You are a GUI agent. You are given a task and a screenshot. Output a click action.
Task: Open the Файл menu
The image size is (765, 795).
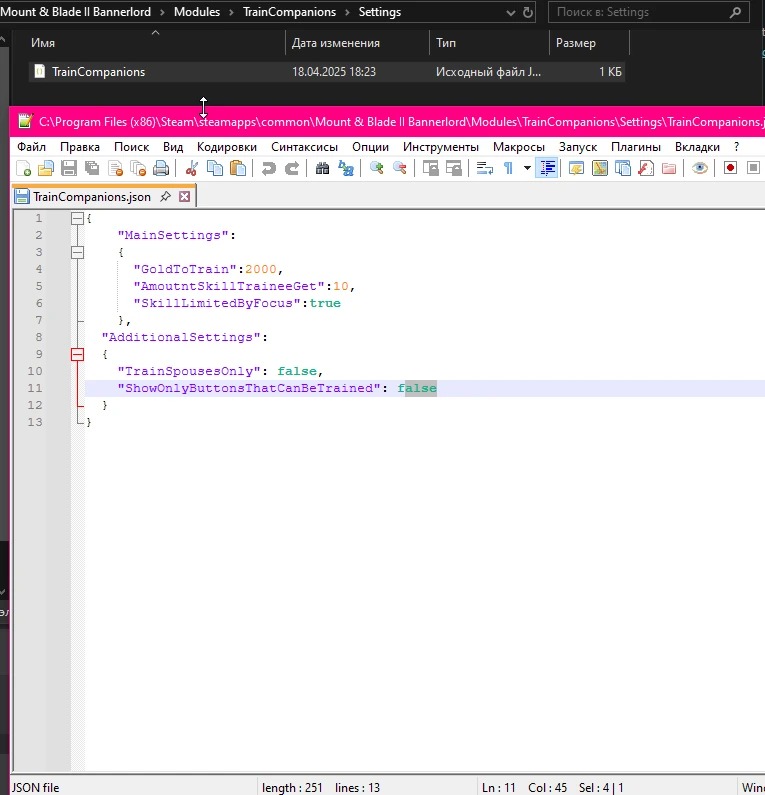click(x=31, y=147)
